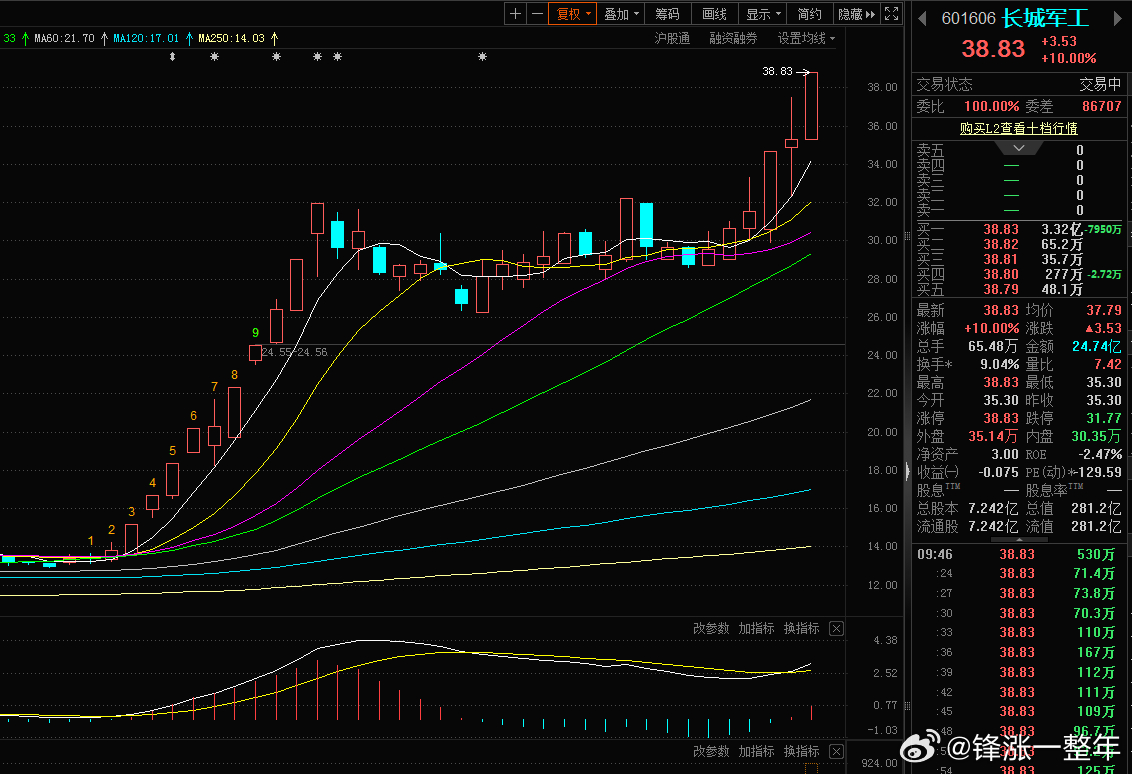Click the 买五 price 38.79 row
This screenshot has width=1132, height=774.
1019,289
